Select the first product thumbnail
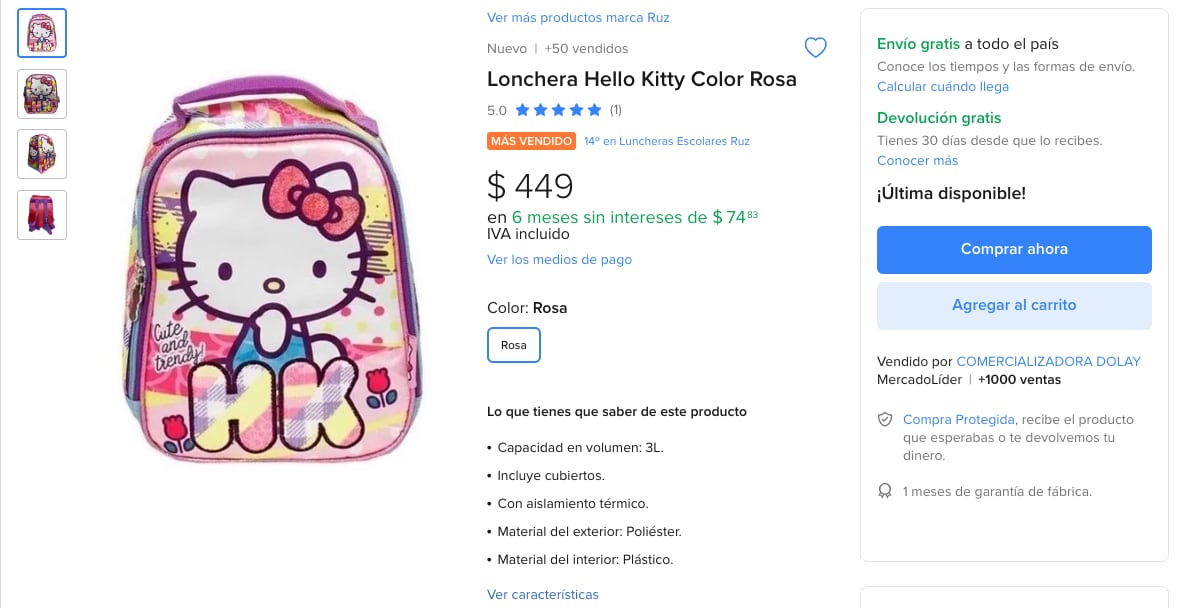 [42, 33]
